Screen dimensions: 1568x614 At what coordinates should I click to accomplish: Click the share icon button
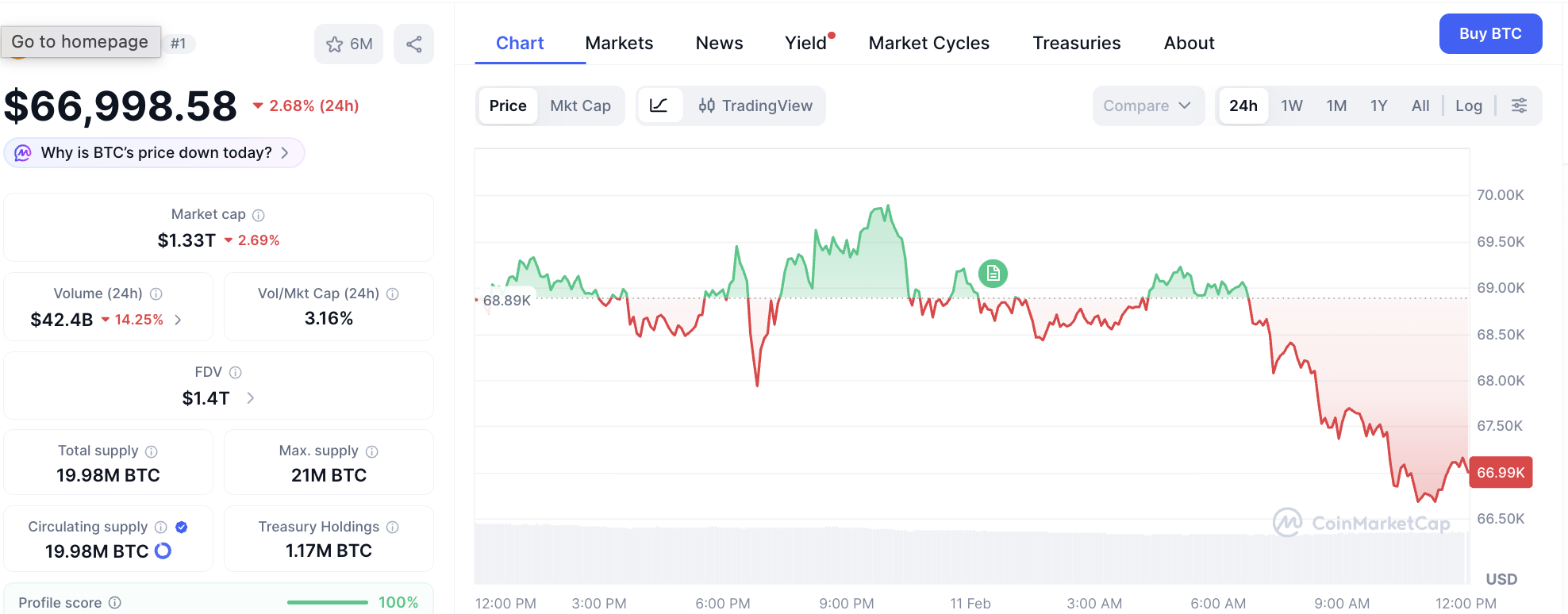(x=413, y=44)
